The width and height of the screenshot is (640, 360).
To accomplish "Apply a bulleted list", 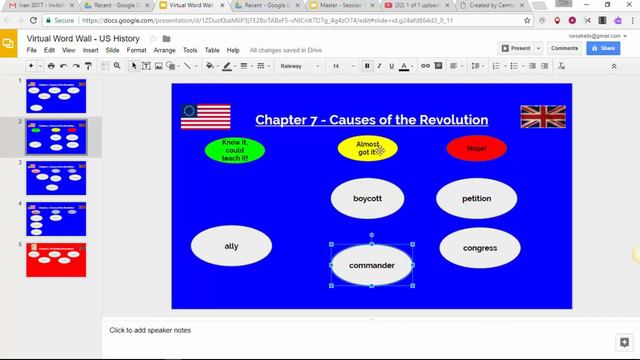I will click(514, 66).
